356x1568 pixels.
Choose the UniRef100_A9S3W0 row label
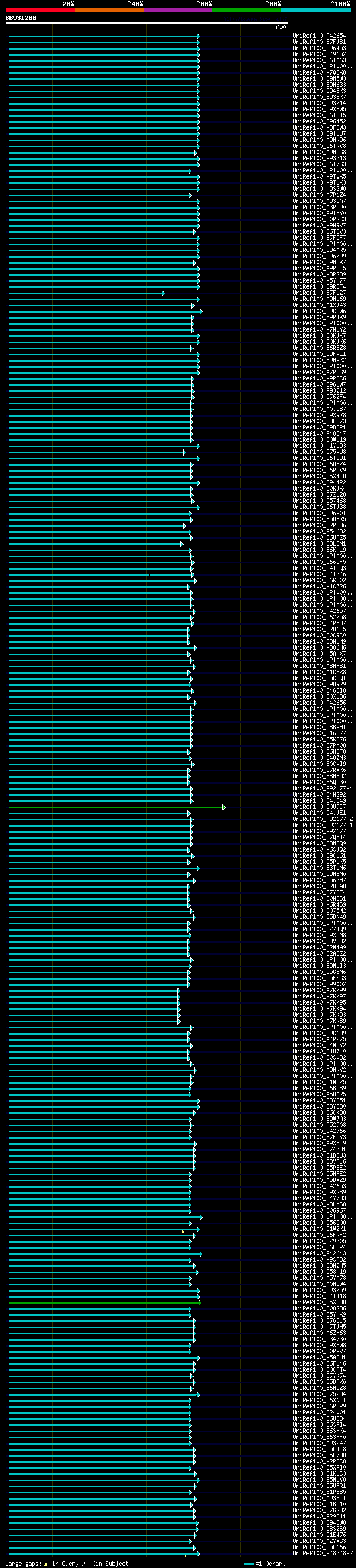tap(319, 189)
